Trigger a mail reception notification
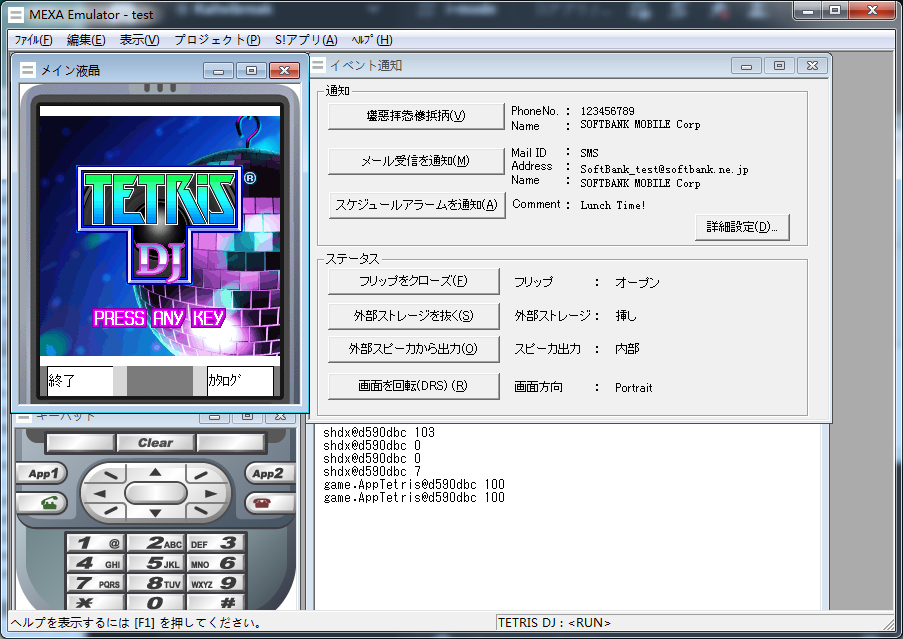Screen dimensions: 903x639 (x=414, y=161)
